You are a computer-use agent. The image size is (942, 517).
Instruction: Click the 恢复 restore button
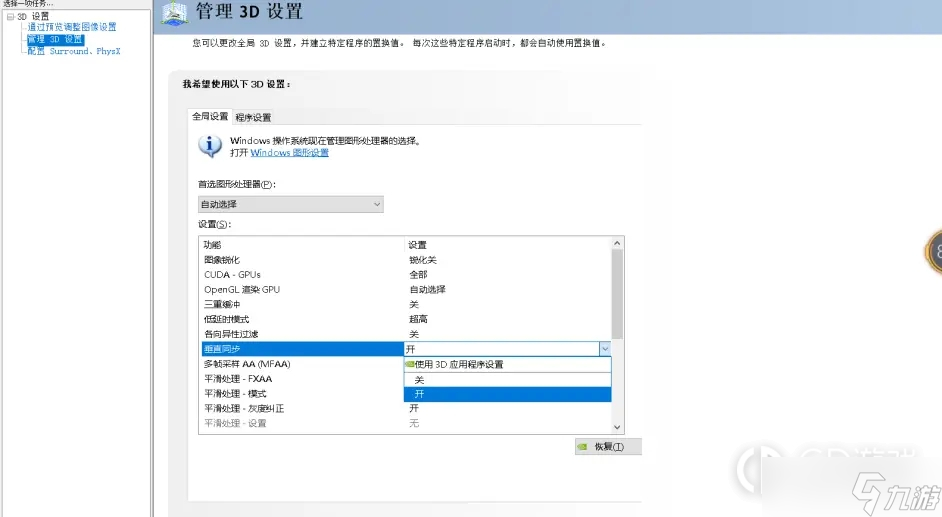click(x=608, y=447)
